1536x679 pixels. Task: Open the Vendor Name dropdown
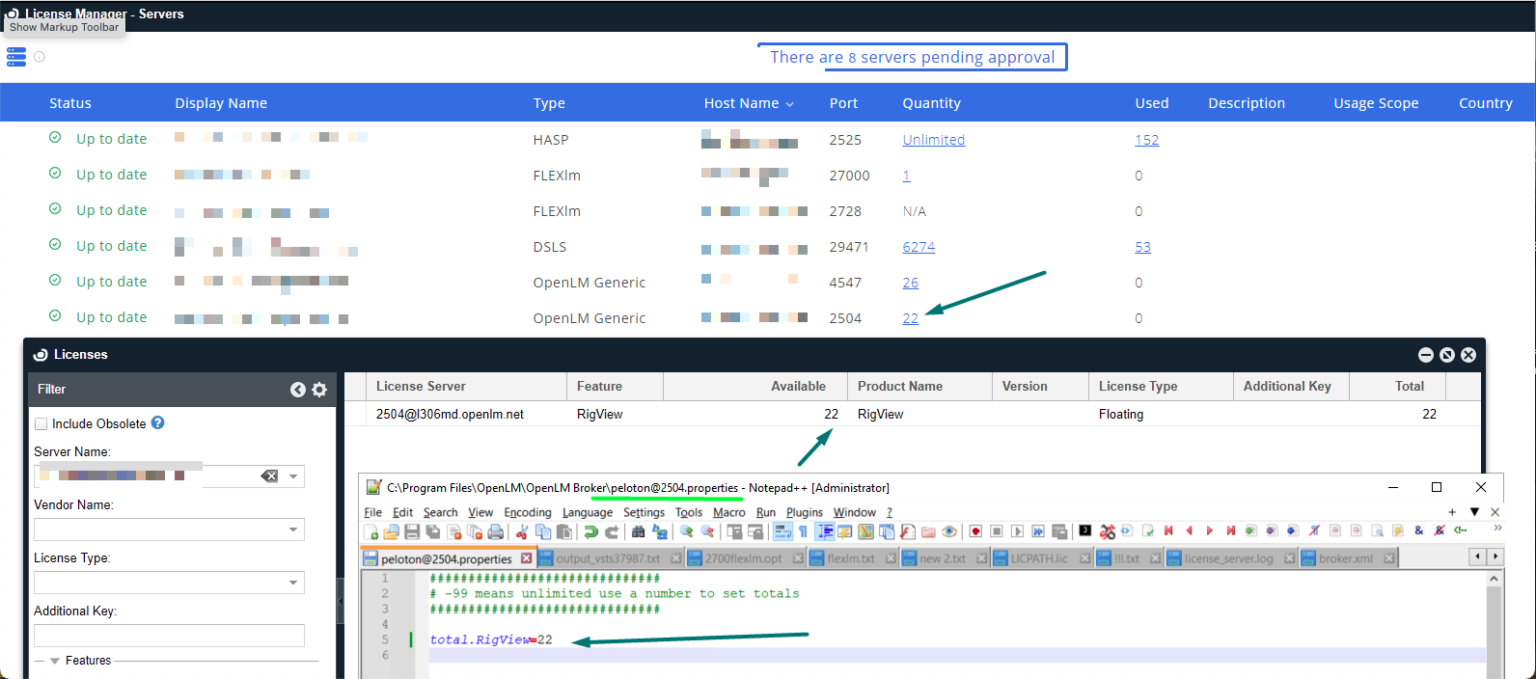[x=293, y=528]
